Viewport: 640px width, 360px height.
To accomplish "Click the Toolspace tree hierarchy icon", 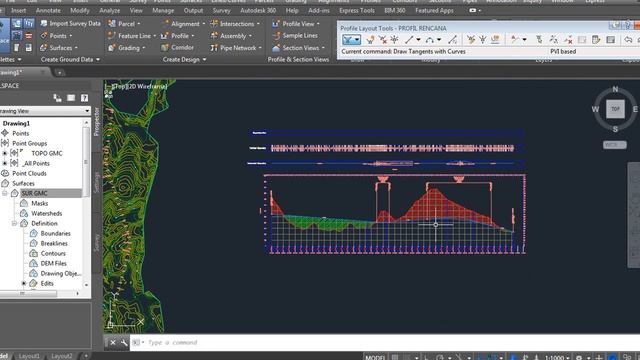I will pos(57,98).
